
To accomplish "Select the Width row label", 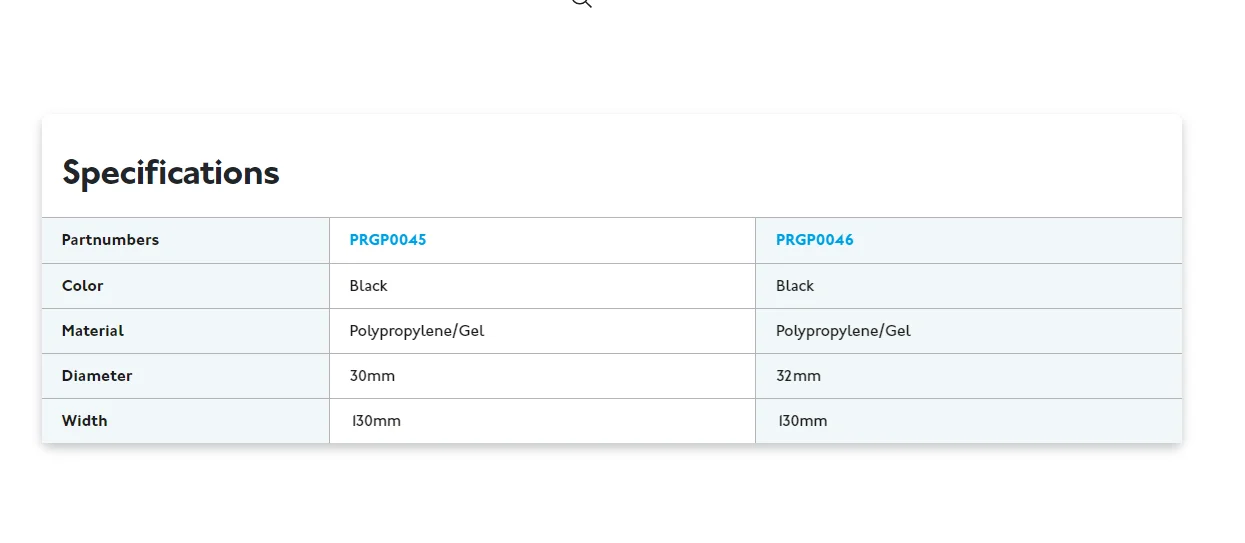I will pyautogui.click(x=85, y=421).
